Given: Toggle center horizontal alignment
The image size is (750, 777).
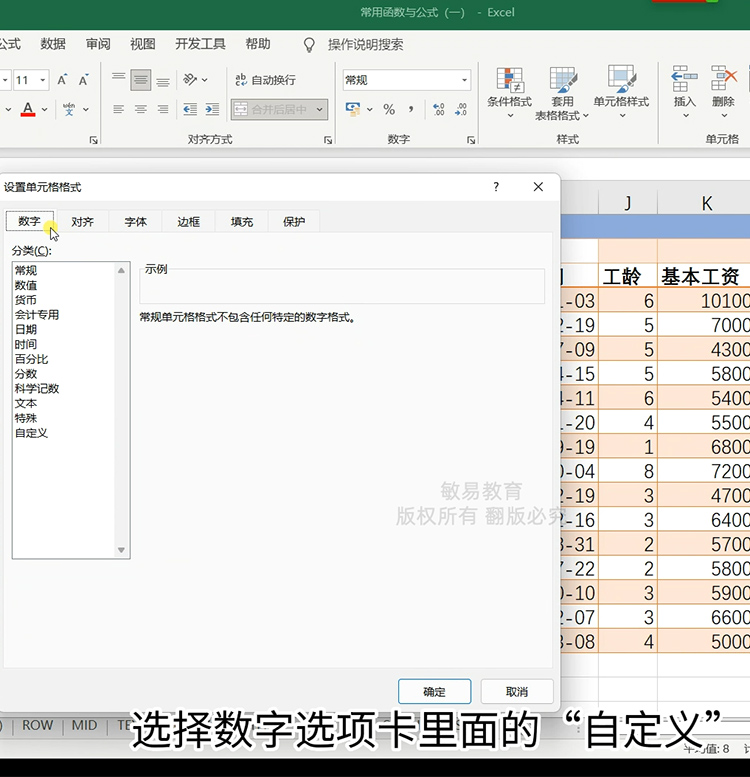Looking at the screenshot, I should [x=141, y=109].
